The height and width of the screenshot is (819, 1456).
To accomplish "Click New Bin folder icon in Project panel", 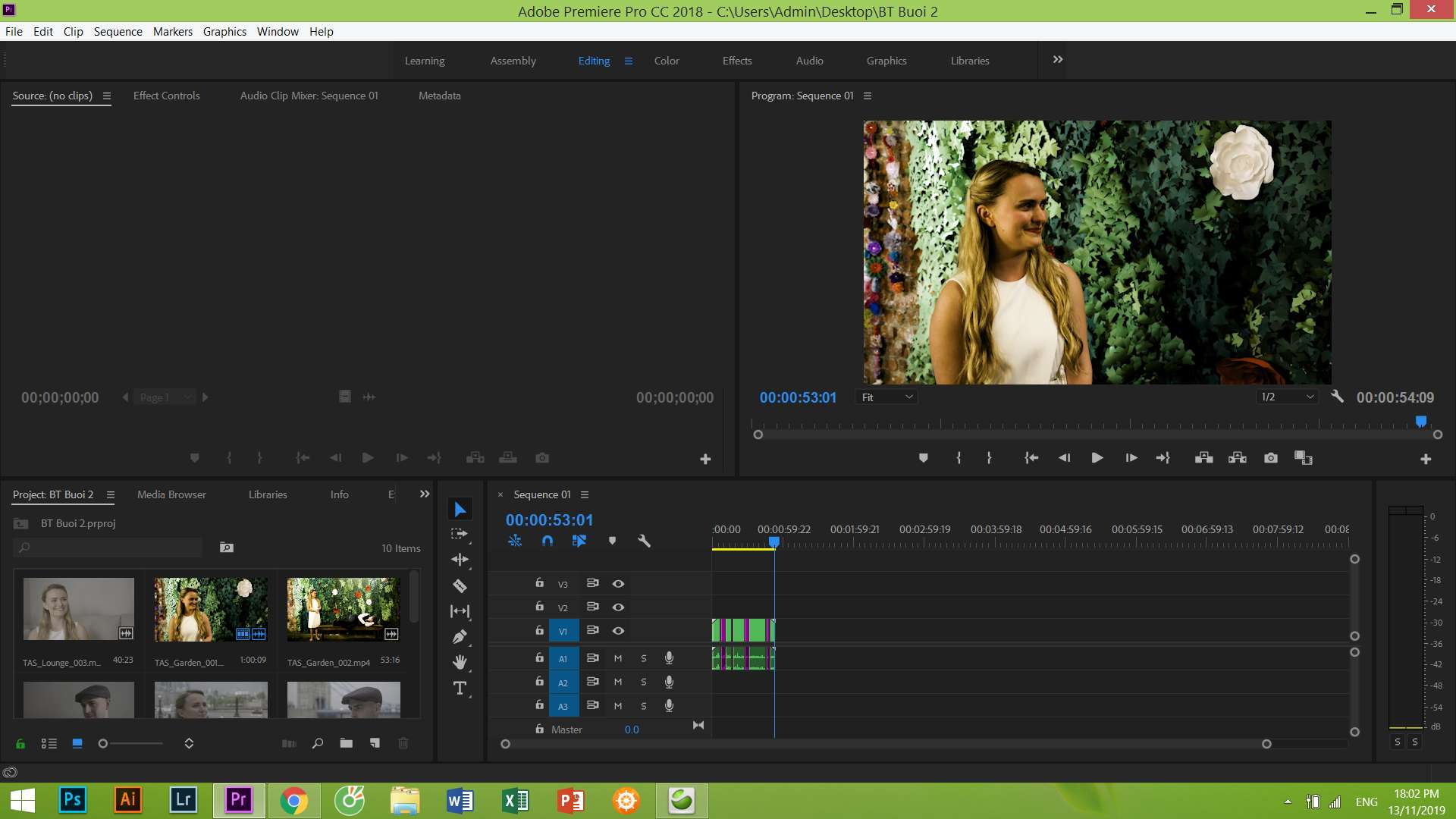I will (347, 743).
